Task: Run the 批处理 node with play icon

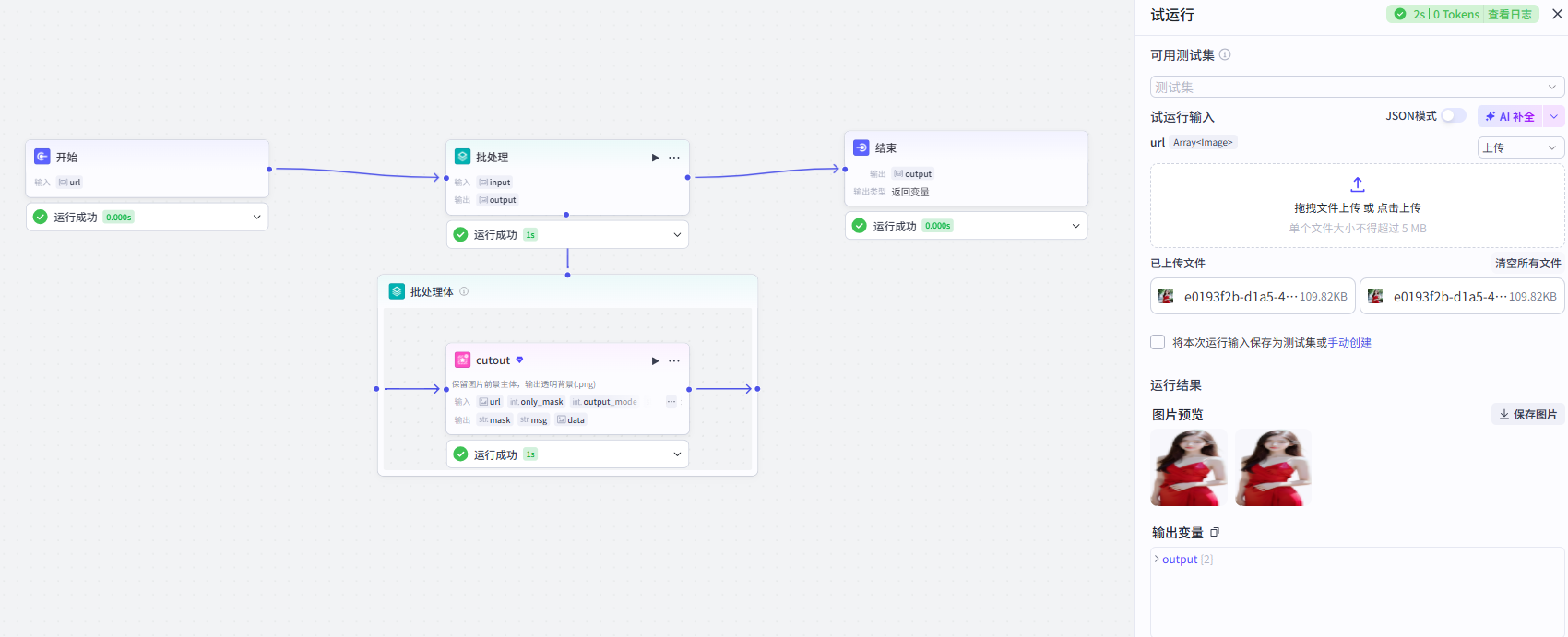Action: pyautogui.click(x=655, y=158)
